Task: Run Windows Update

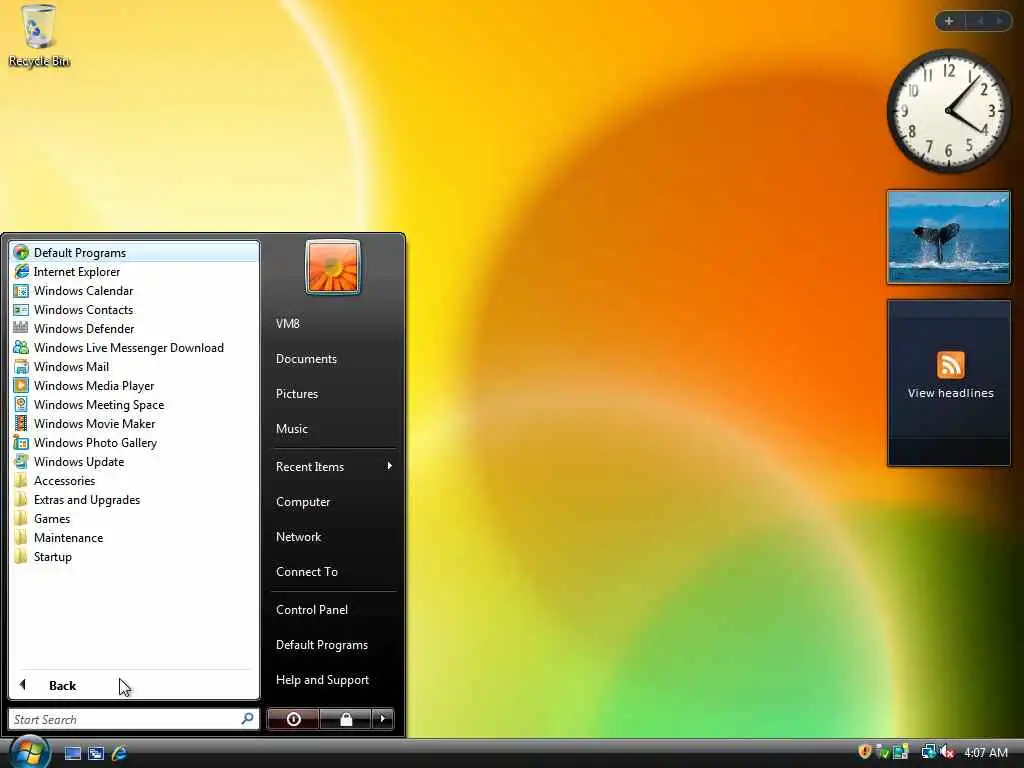Action: [x=134, y=461]
